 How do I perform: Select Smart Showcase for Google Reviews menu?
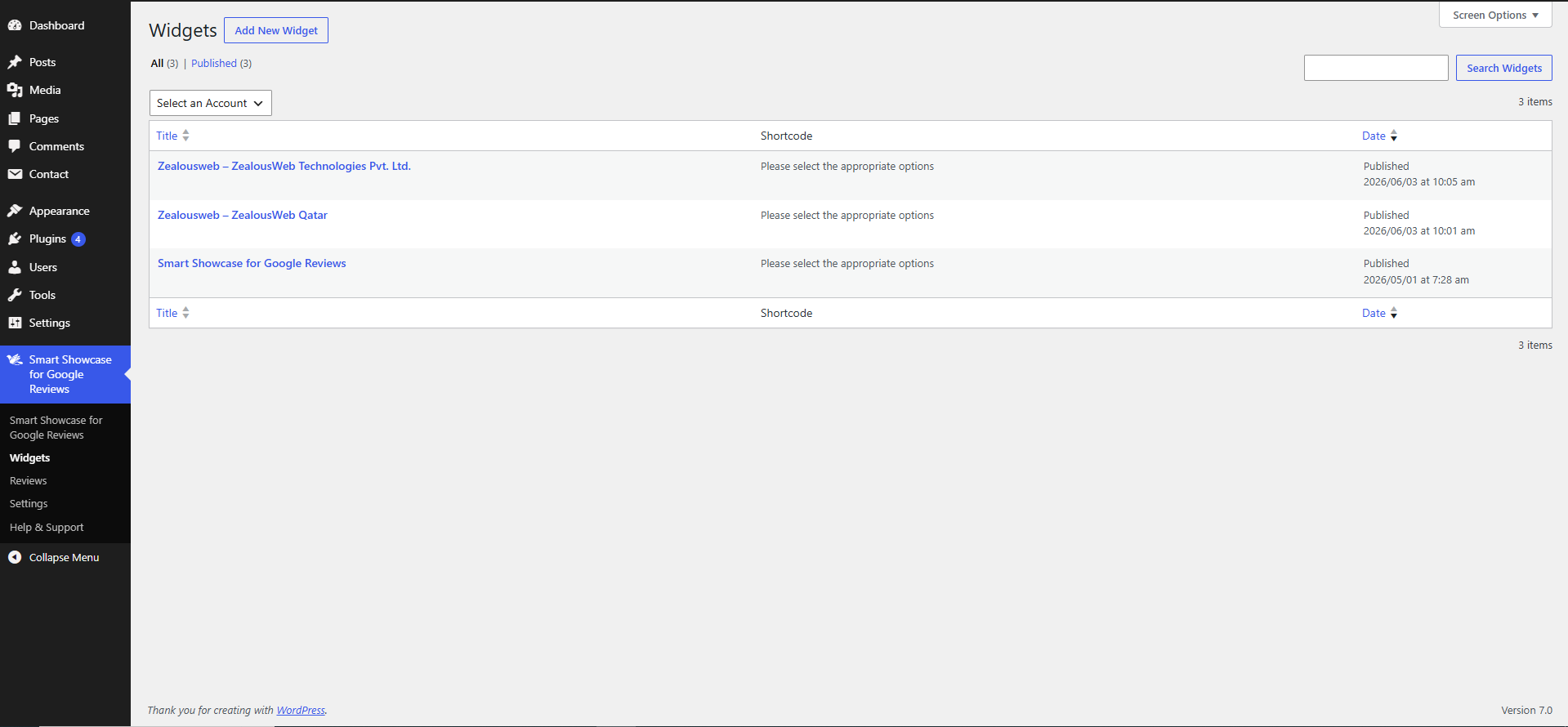[x=65, y=374]
